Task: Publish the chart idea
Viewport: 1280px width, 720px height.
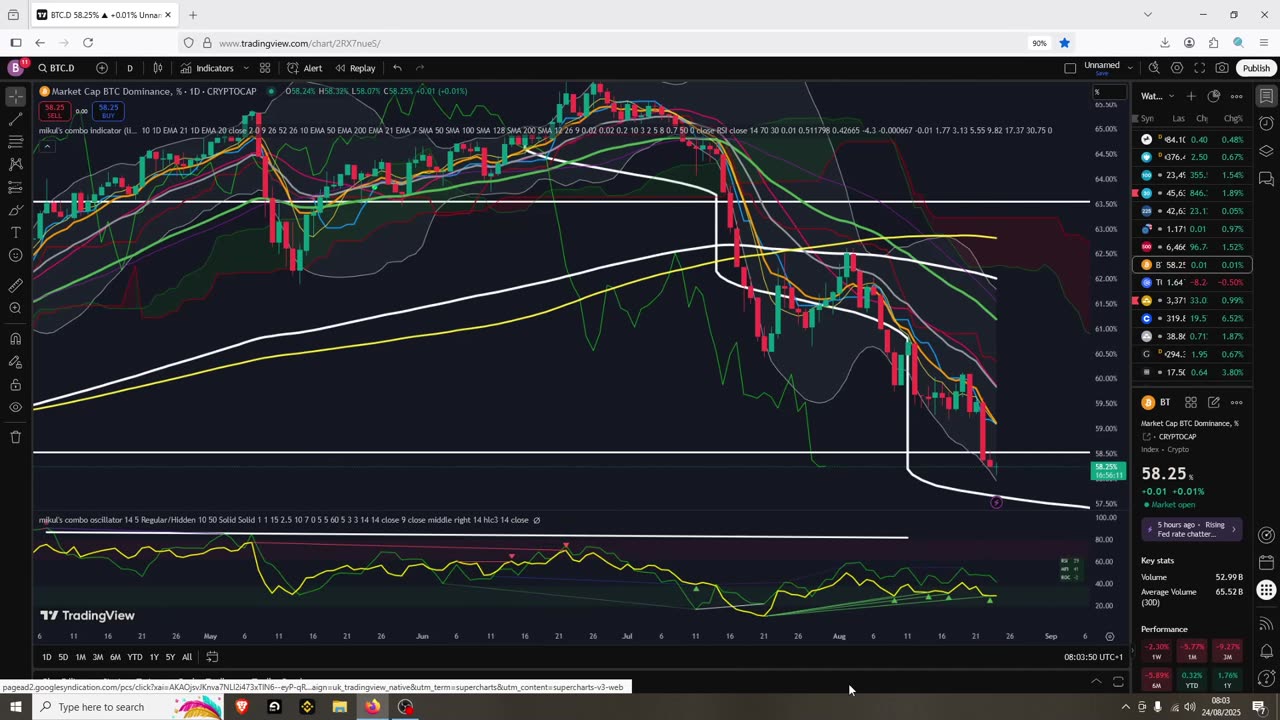Action: 1256,68
